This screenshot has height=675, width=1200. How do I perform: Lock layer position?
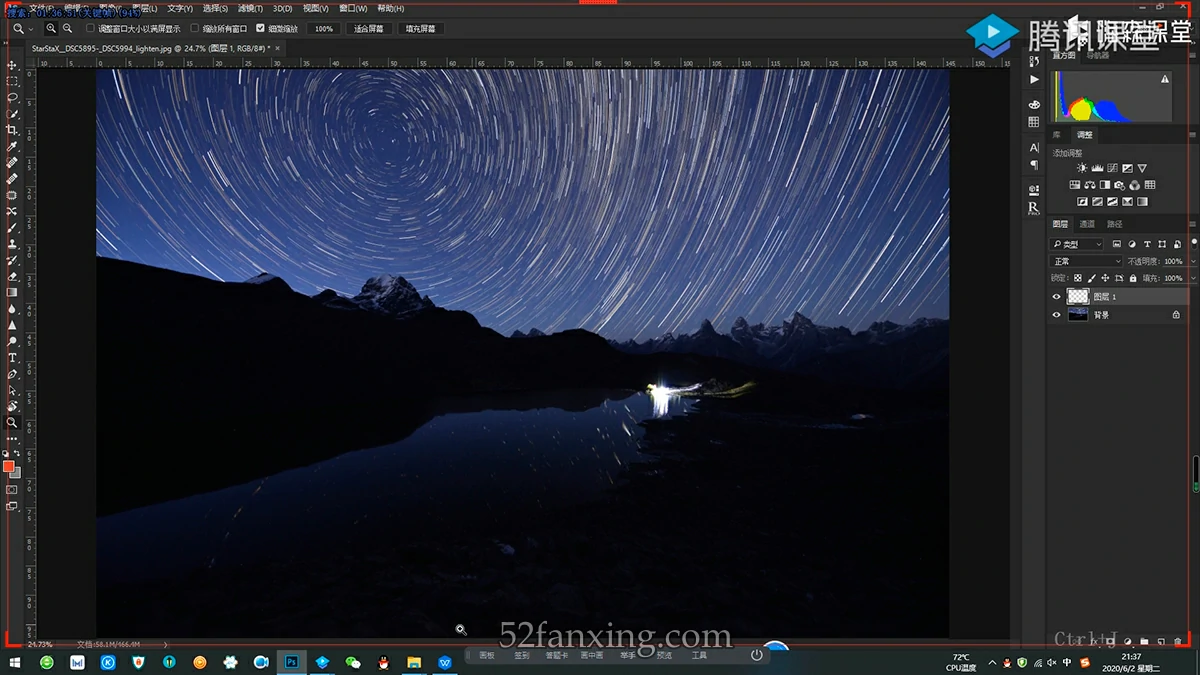coord(1104,278)
